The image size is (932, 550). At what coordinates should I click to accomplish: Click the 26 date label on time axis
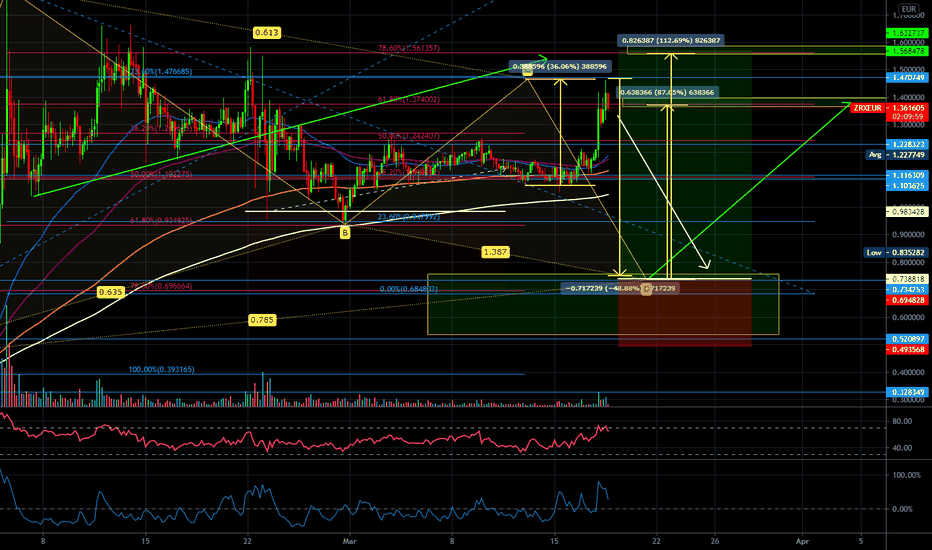coord(714,541)
